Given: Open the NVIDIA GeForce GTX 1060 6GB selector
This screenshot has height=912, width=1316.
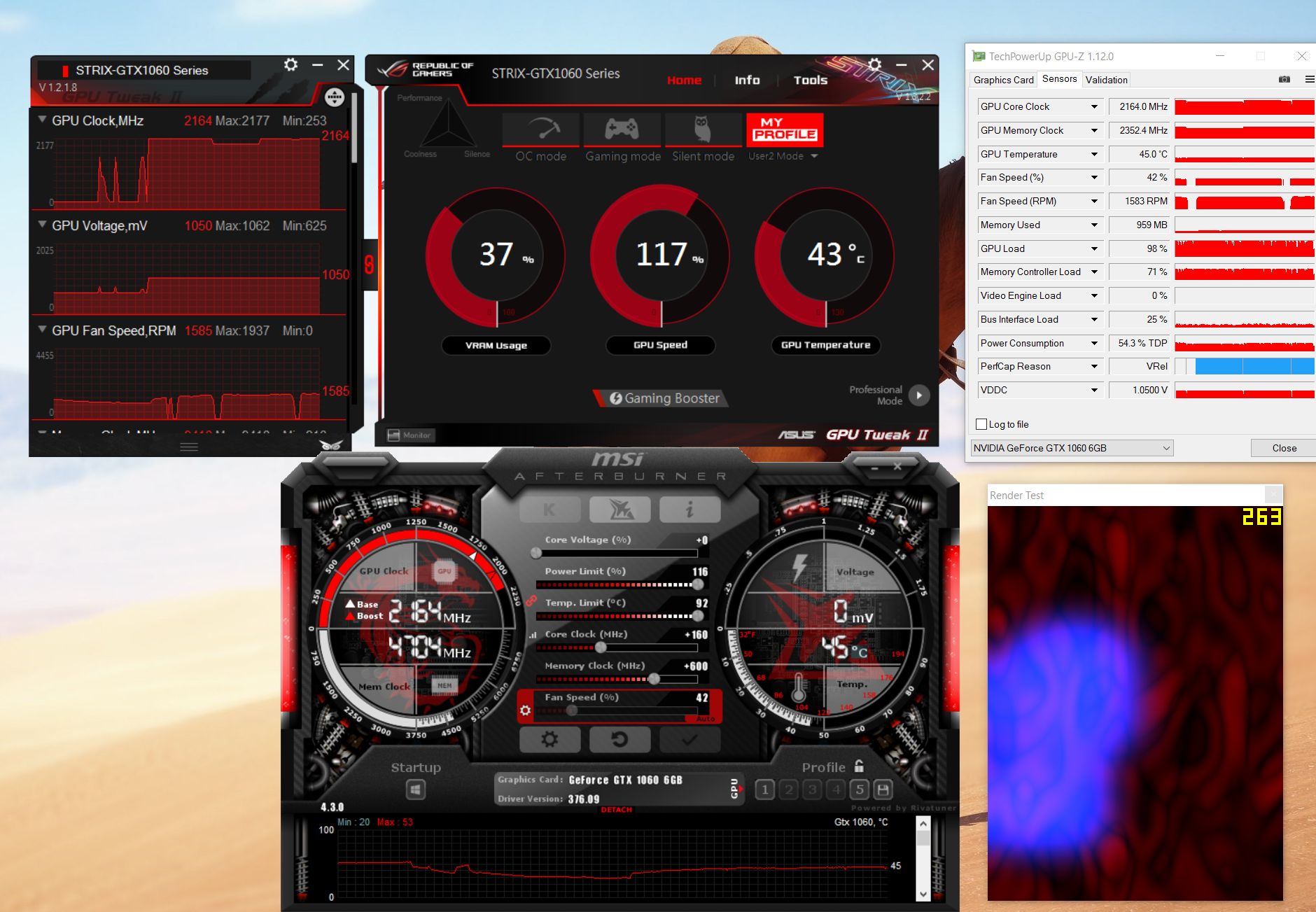Looking at the screenshot, I should coord(1072,448).
